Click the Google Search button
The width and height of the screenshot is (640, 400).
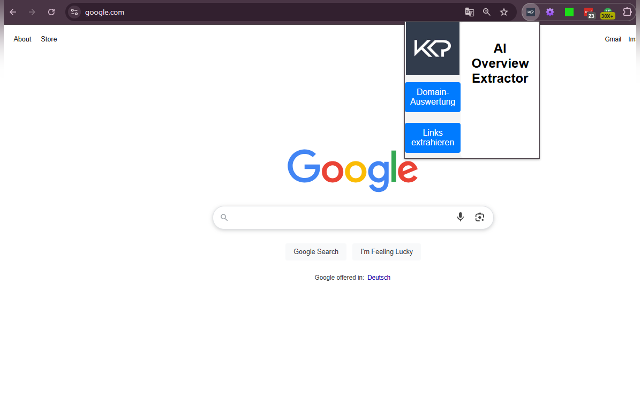tap(316, 251)
